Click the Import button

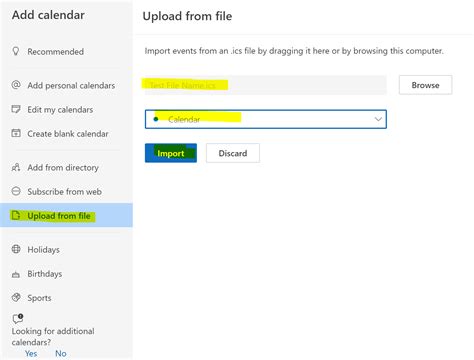point(171,153)
